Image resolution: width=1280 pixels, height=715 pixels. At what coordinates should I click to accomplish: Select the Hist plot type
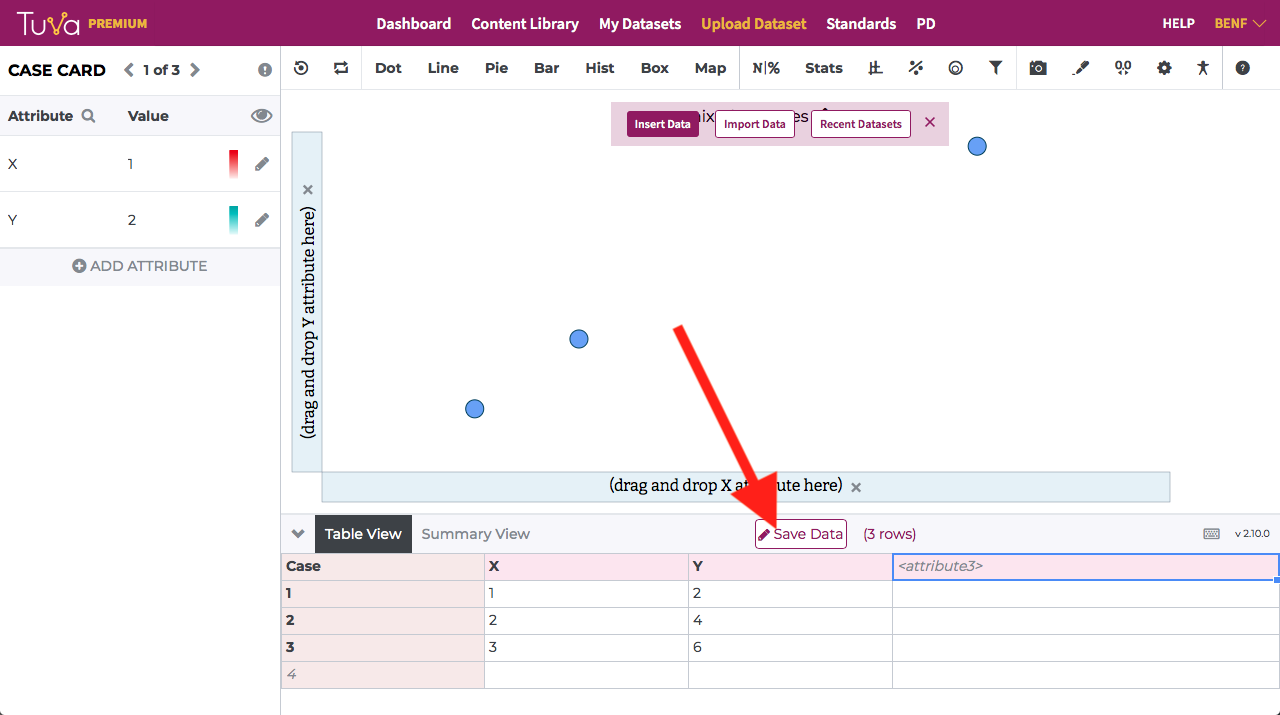[x=600, y=68]
